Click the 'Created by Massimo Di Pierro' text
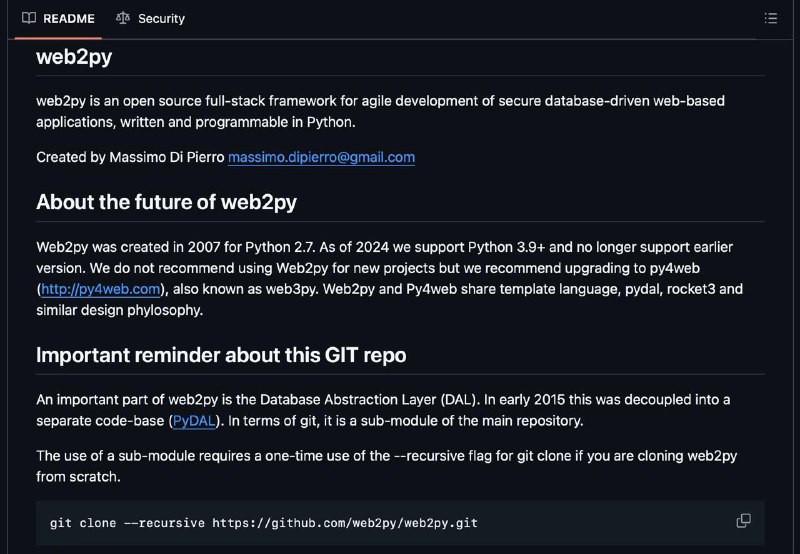 130,157
